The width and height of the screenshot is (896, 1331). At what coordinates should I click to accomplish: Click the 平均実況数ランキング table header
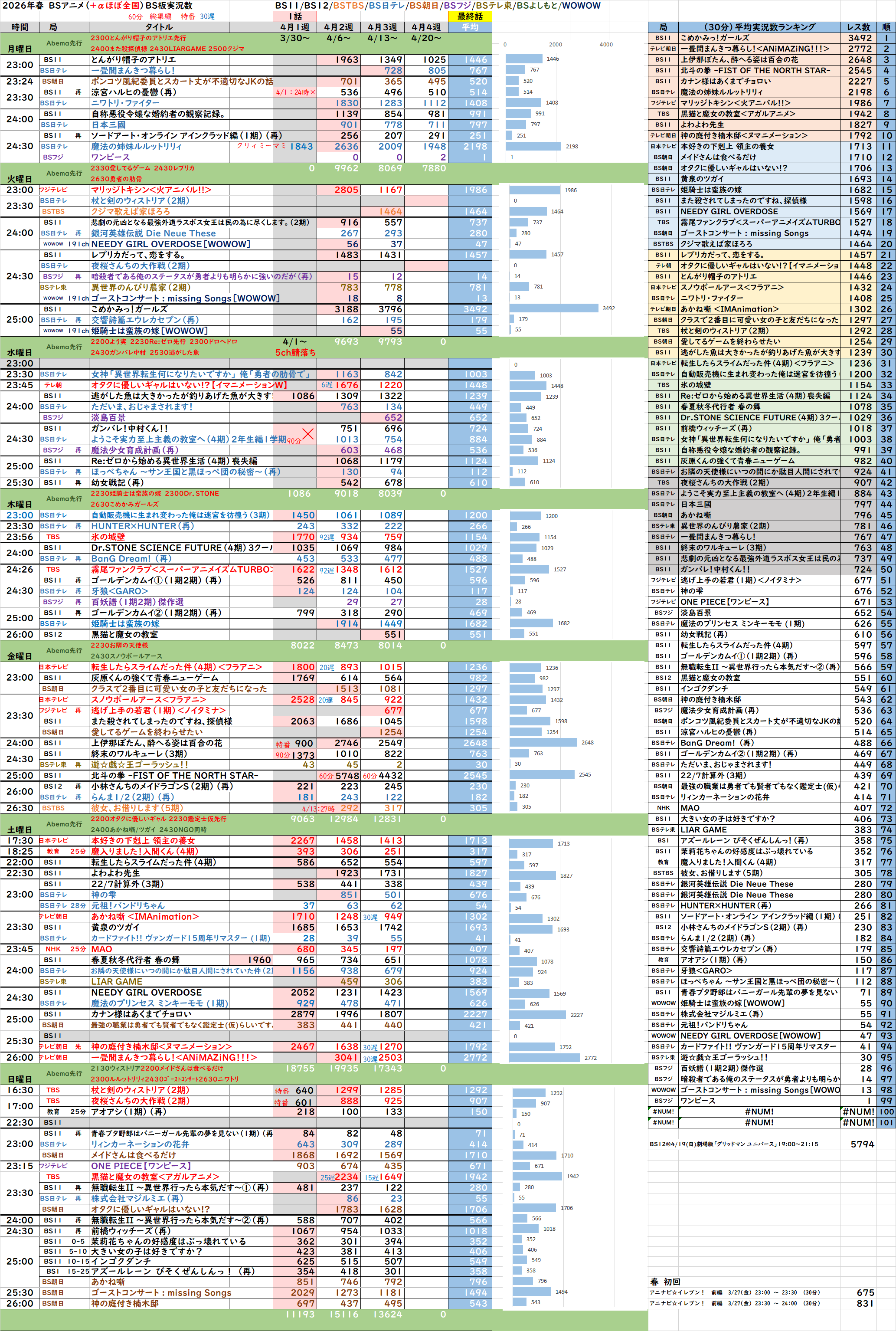(x=758, y=27)
